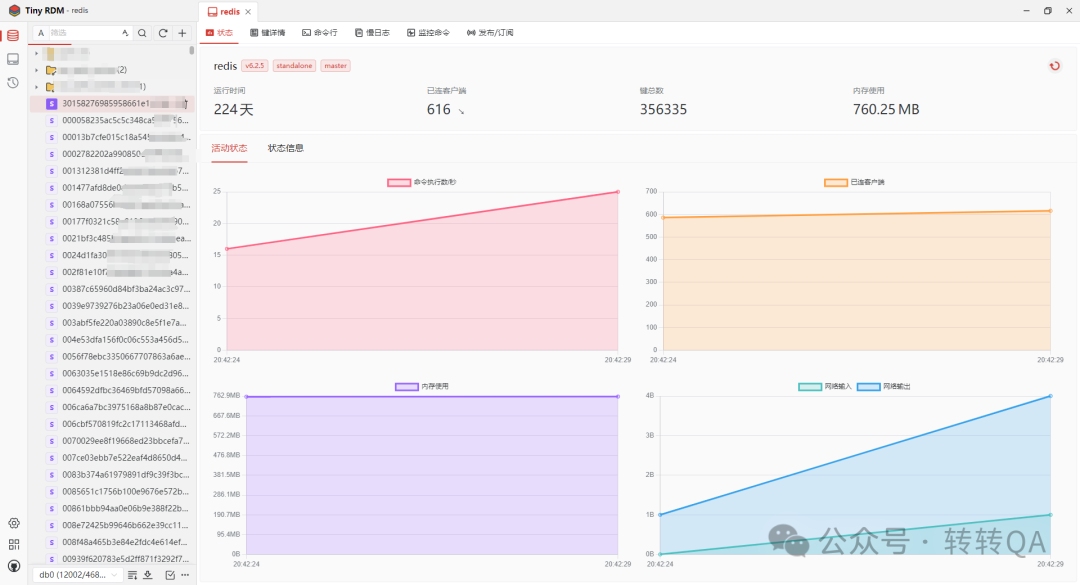
Task: Expand the first blurred tree folder
Action: tap(37, 53)
